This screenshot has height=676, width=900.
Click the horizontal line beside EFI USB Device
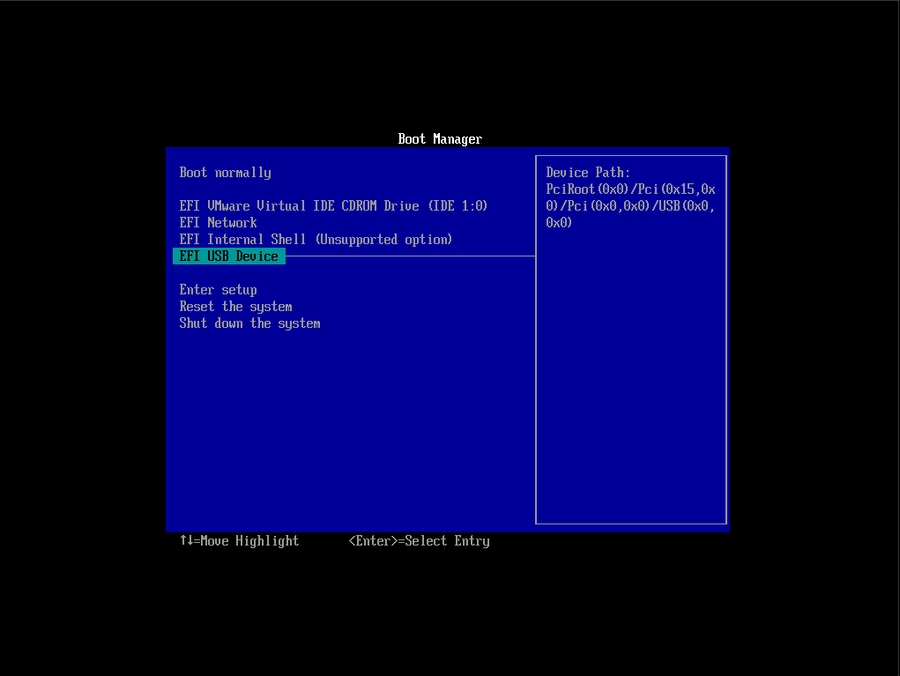410,256
